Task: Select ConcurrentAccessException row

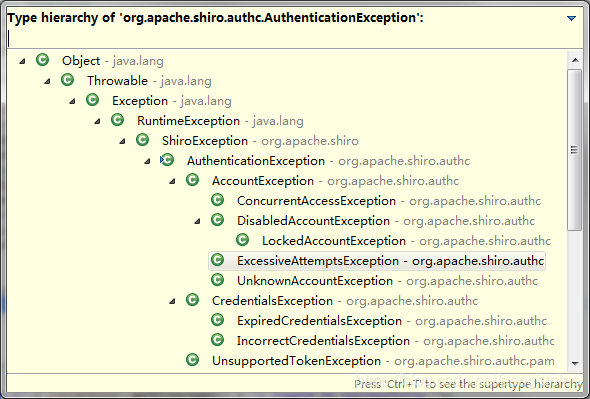Action: coord(389,201)
